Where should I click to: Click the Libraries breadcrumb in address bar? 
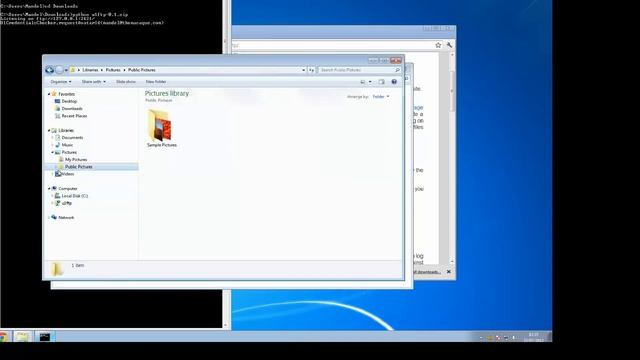(x=90, y=70)
